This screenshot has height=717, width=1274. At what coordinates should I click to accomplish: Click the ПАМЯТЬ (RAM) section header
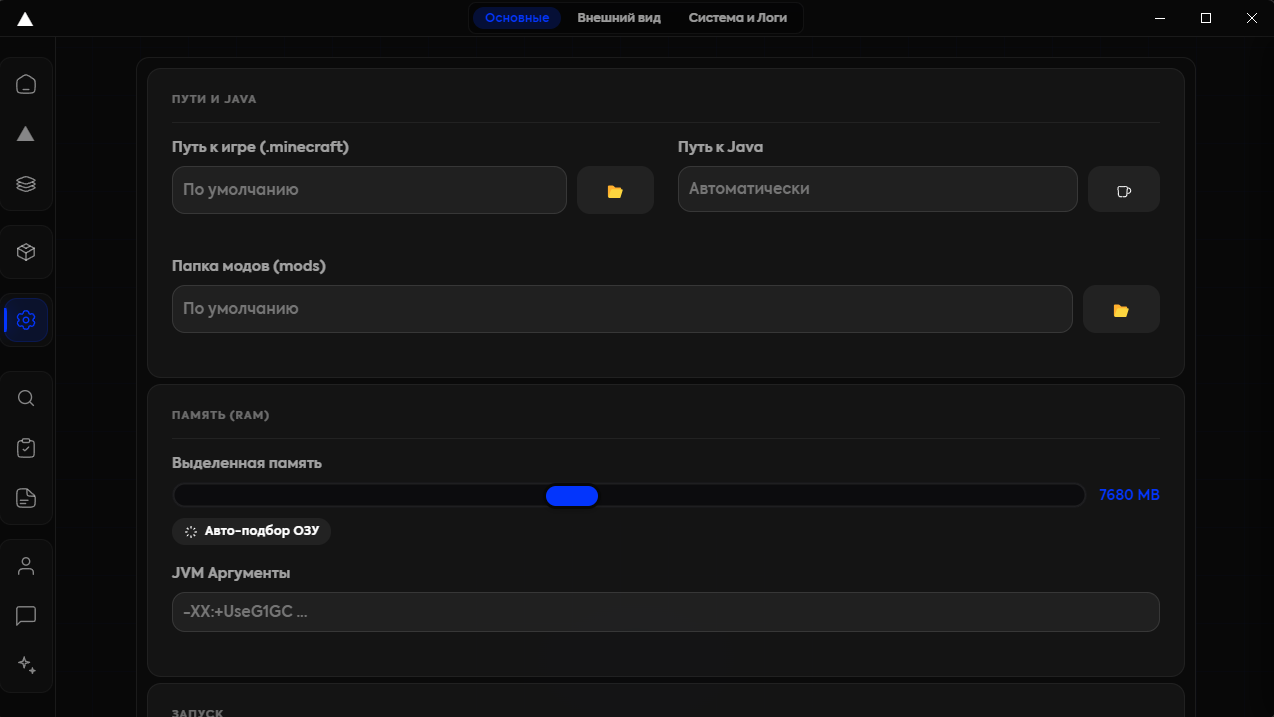[x=221, y=415]
